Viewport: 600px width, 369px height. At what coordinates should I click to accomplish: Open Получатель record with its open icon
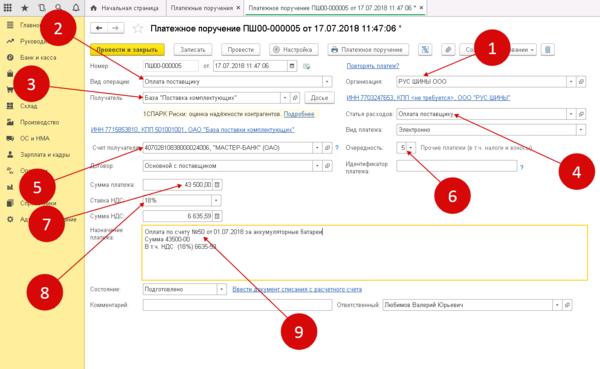point(295,98)
